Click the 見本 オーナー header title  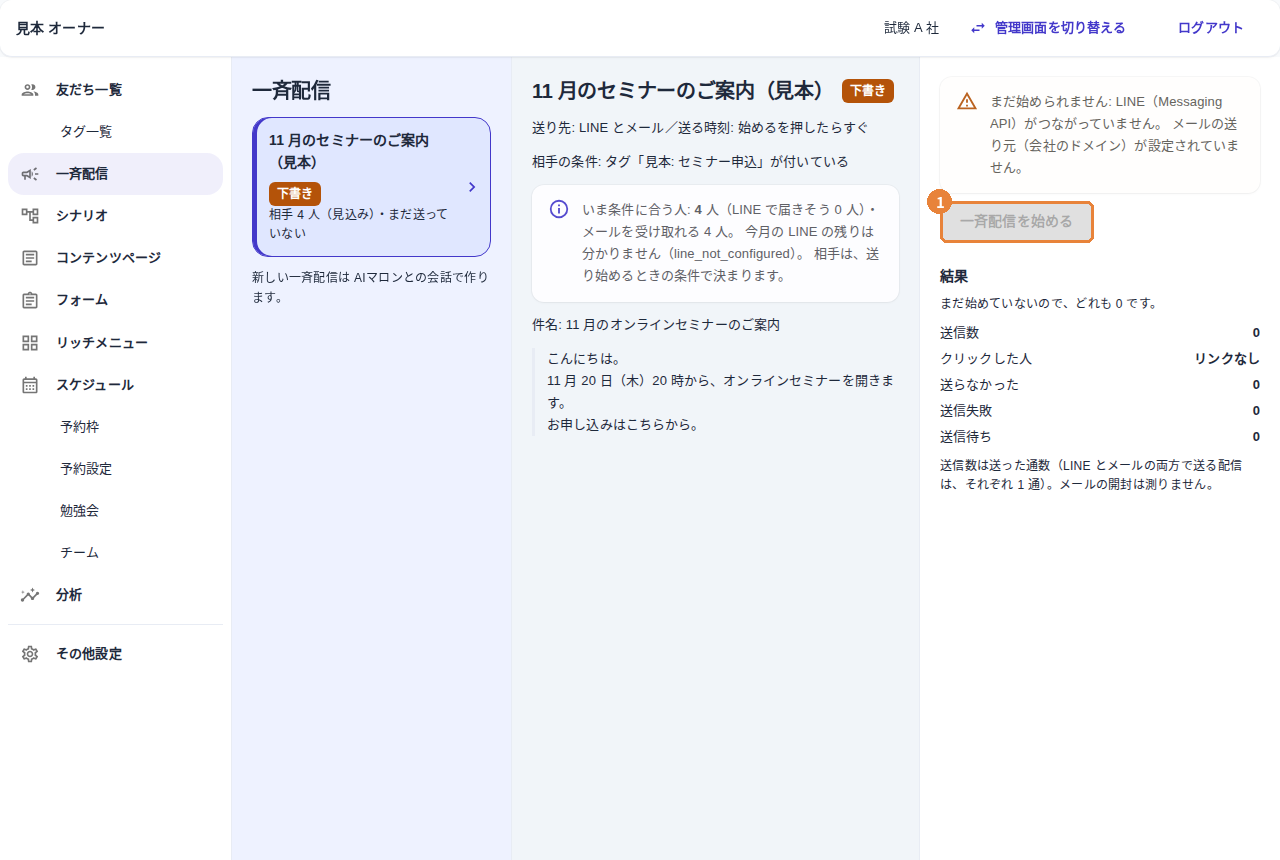click(x=60, y=28)
